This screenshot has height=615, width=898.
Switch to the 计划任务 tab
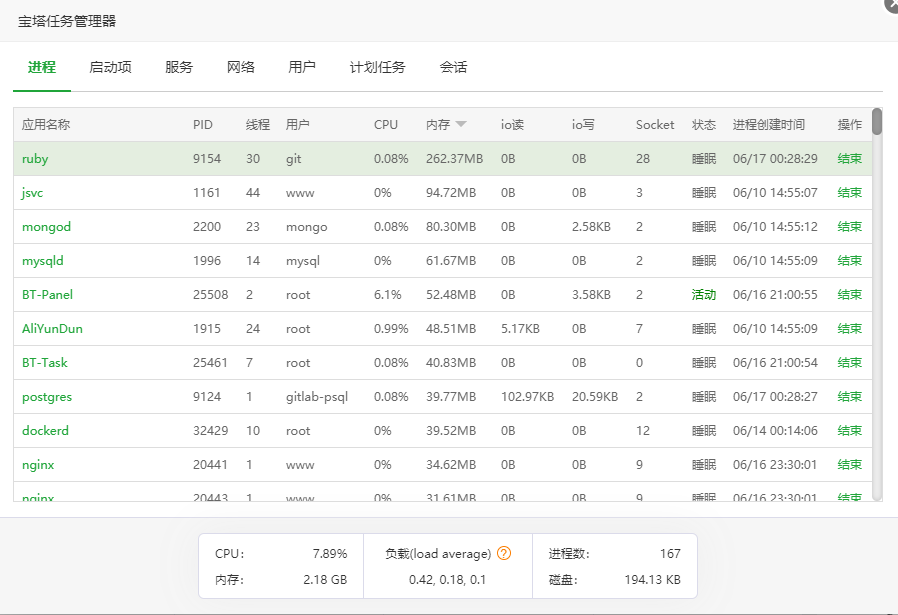pyautogui.click(x=376, y=68)
